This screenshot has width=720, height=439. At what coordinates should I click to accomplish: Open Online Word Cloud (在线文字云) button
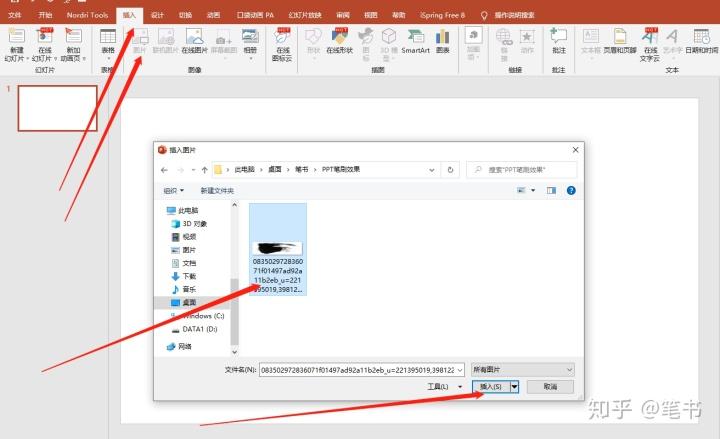point(650,45)
